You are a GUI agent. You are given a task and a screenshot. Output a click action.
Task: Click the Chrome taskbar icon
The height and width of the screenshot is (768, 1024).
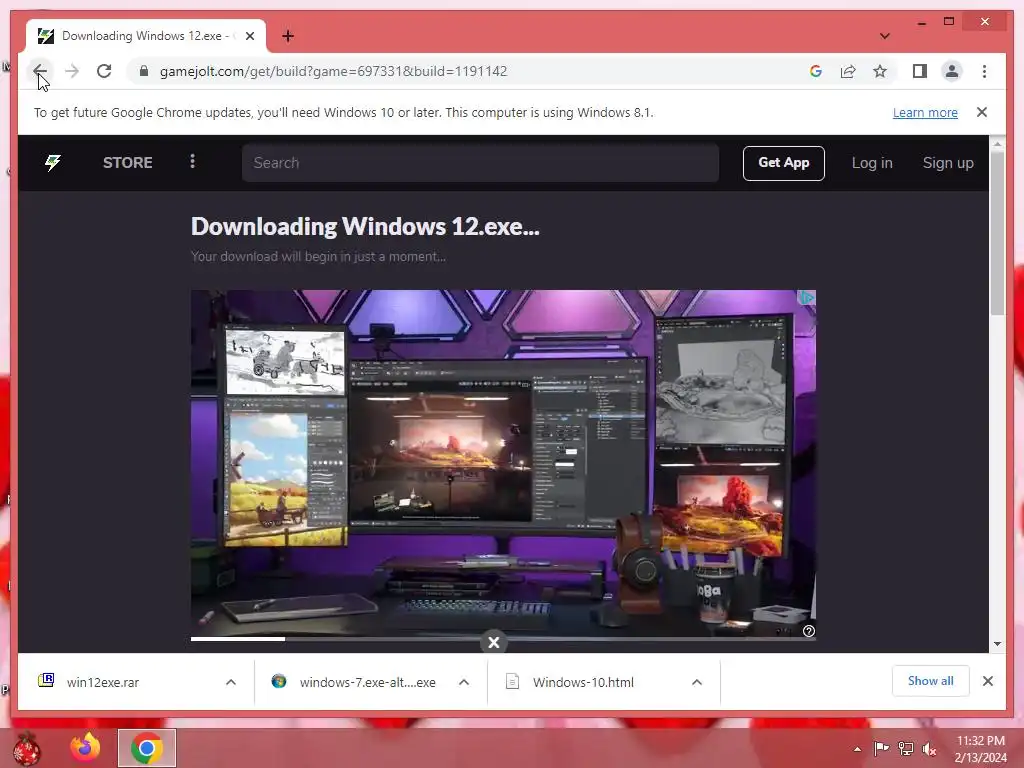pyautogui.click(x=147, y=748)
